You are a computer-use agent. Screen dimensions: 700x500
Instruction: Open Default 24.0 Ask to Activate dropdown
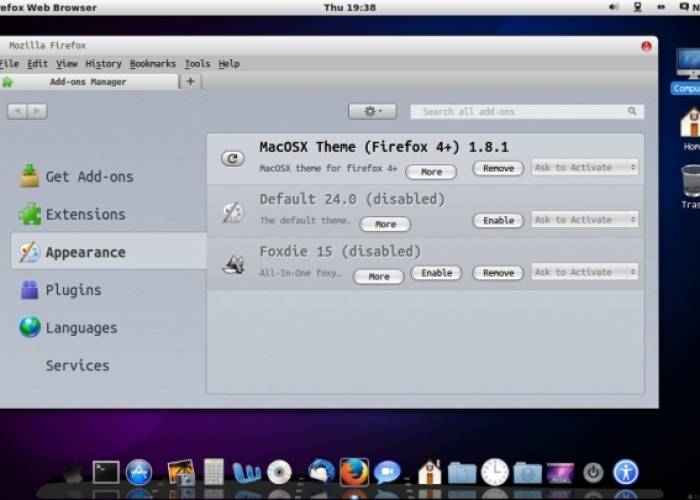(584, 220)
